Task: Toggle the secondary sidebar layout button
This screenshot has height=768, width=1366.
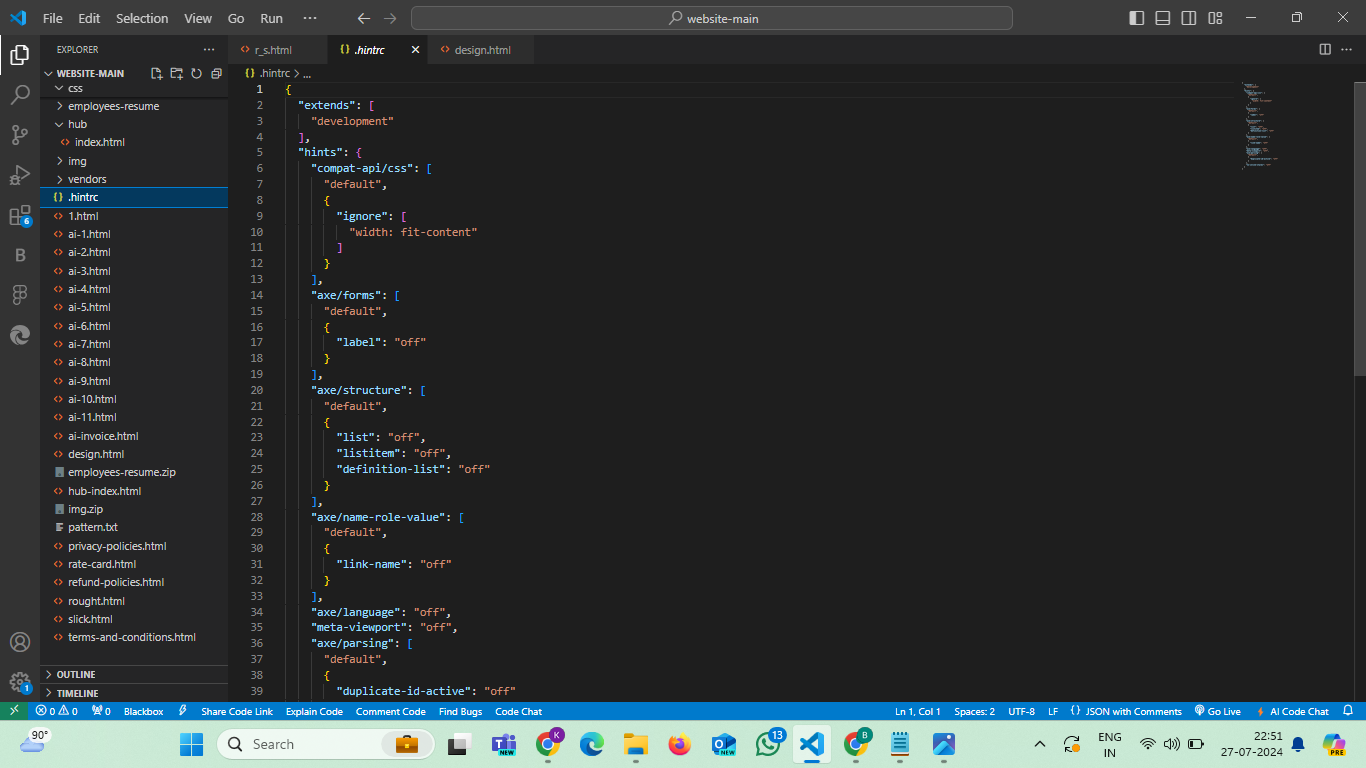Action: coord(1189,18)
